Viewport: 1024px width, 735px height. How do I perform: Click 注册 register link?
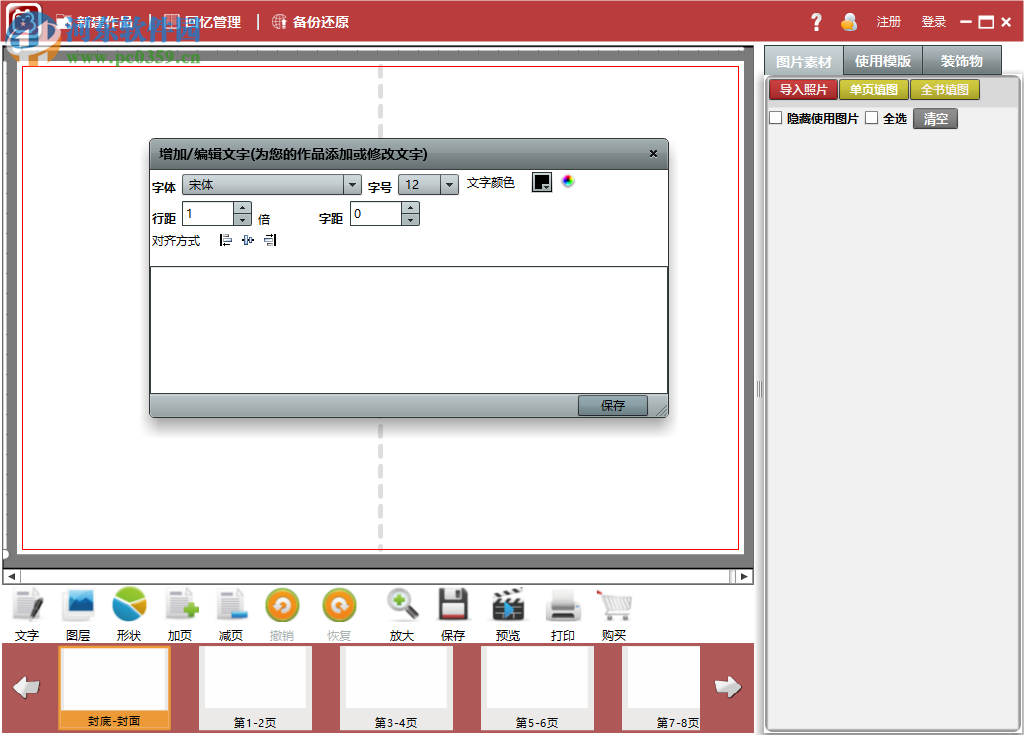(889, 22)
